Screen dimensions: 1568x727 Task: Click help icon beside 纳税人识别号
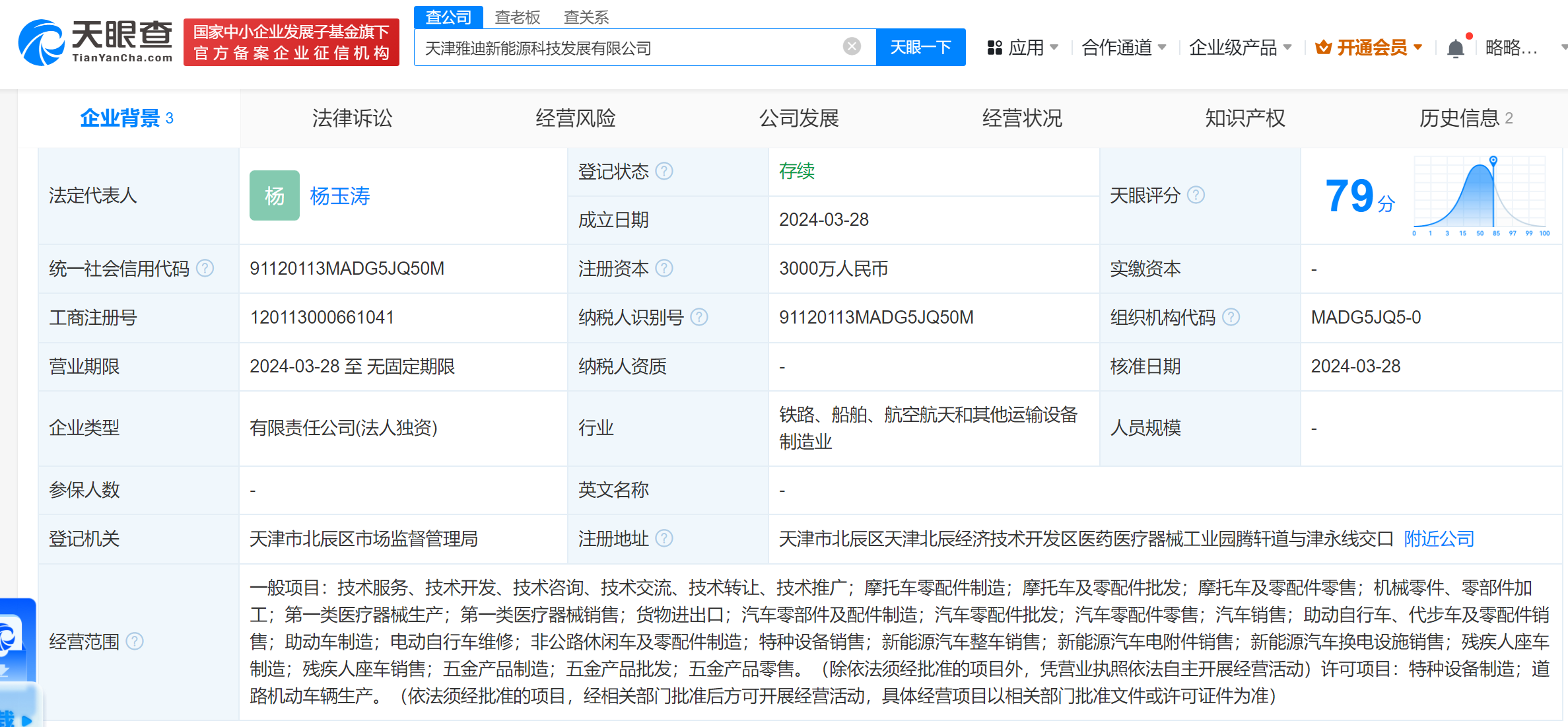tap(699, 318)
